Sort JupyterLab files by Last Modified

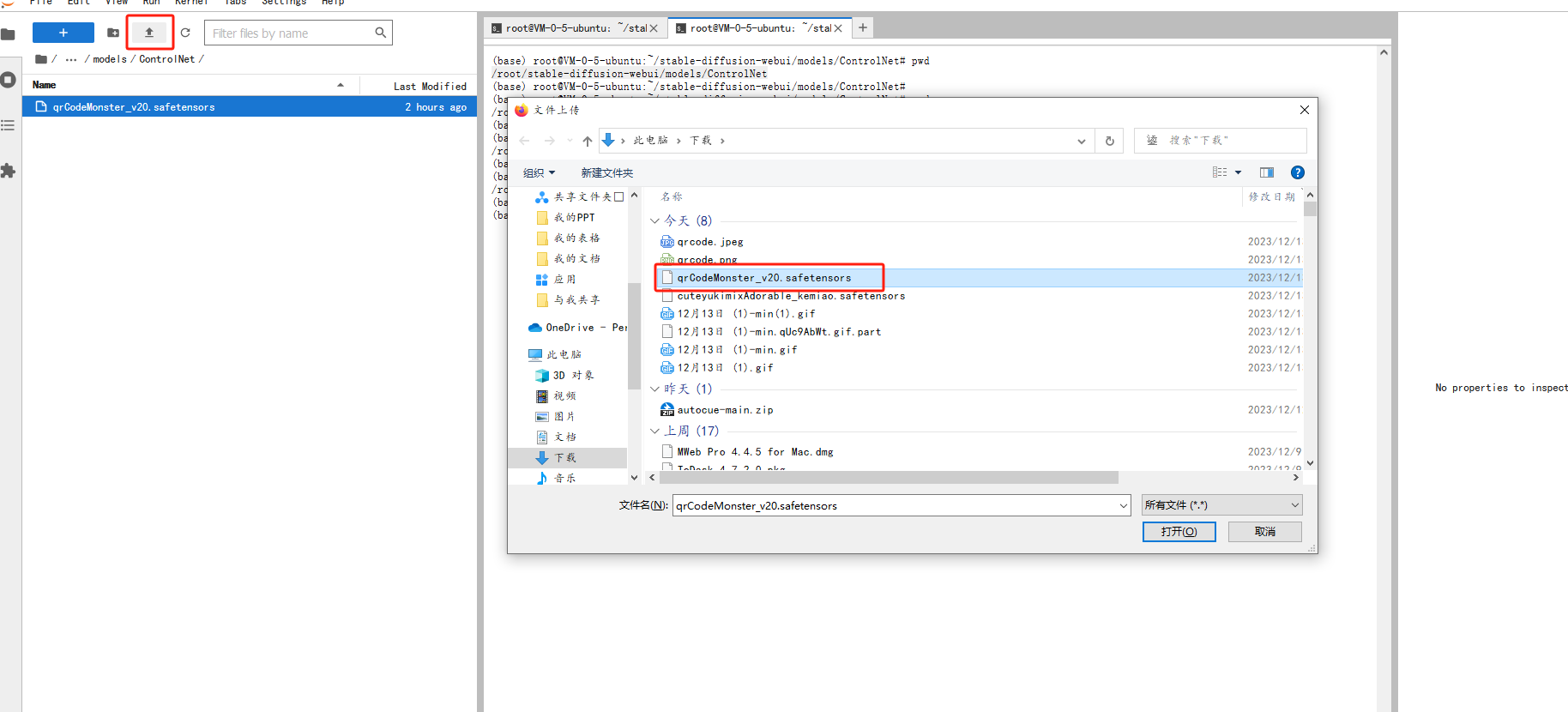(x=419, y=86)
